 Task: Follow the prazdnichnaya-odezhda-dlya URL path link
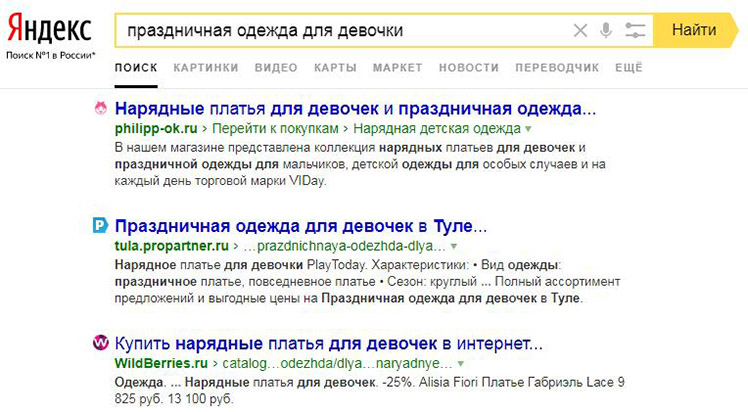click(x=344, y=246)
